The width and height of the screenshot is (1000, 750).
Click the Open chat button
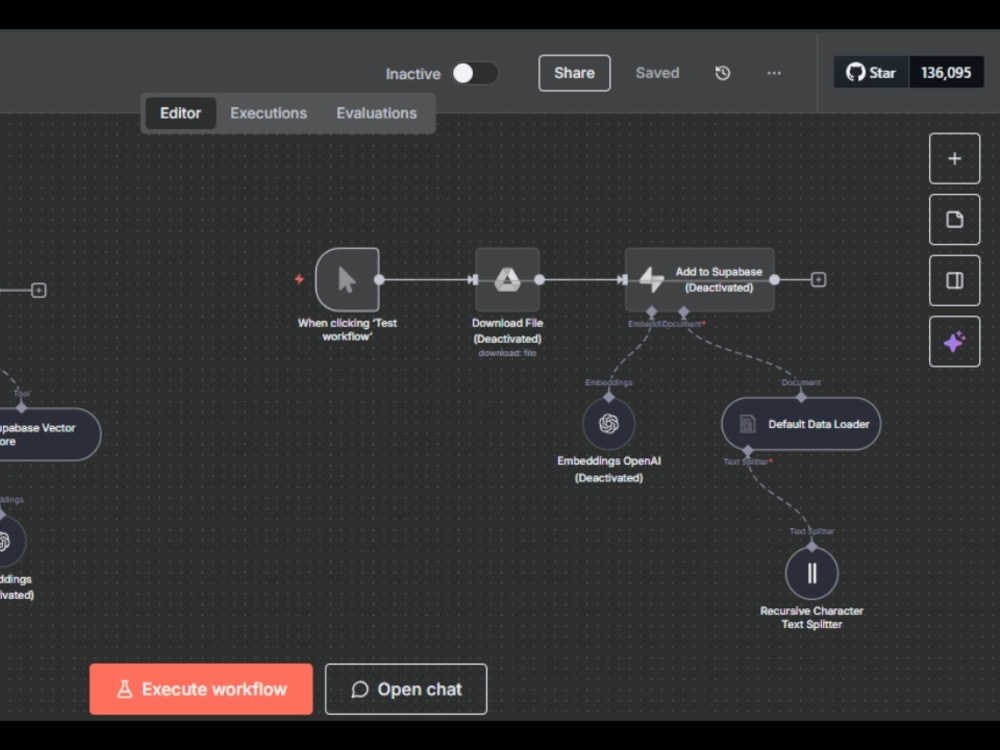tap(406, 689)
